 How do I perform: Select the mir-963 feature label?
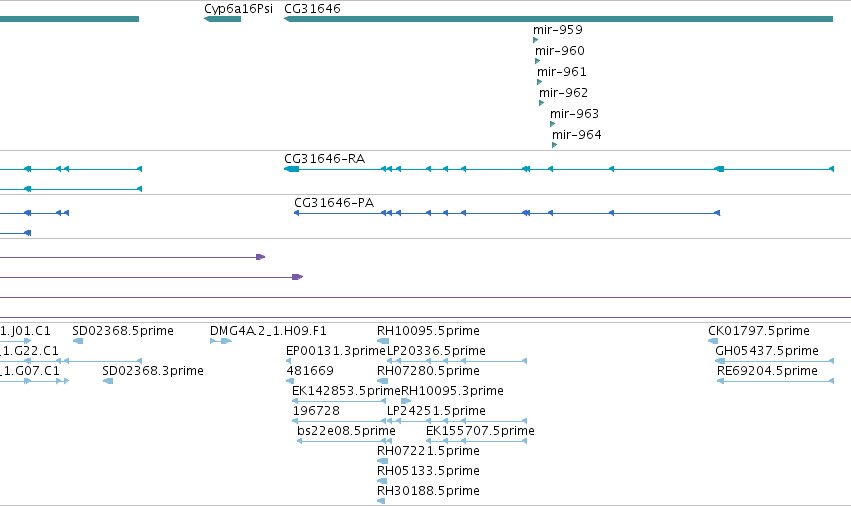coord(574,114)
